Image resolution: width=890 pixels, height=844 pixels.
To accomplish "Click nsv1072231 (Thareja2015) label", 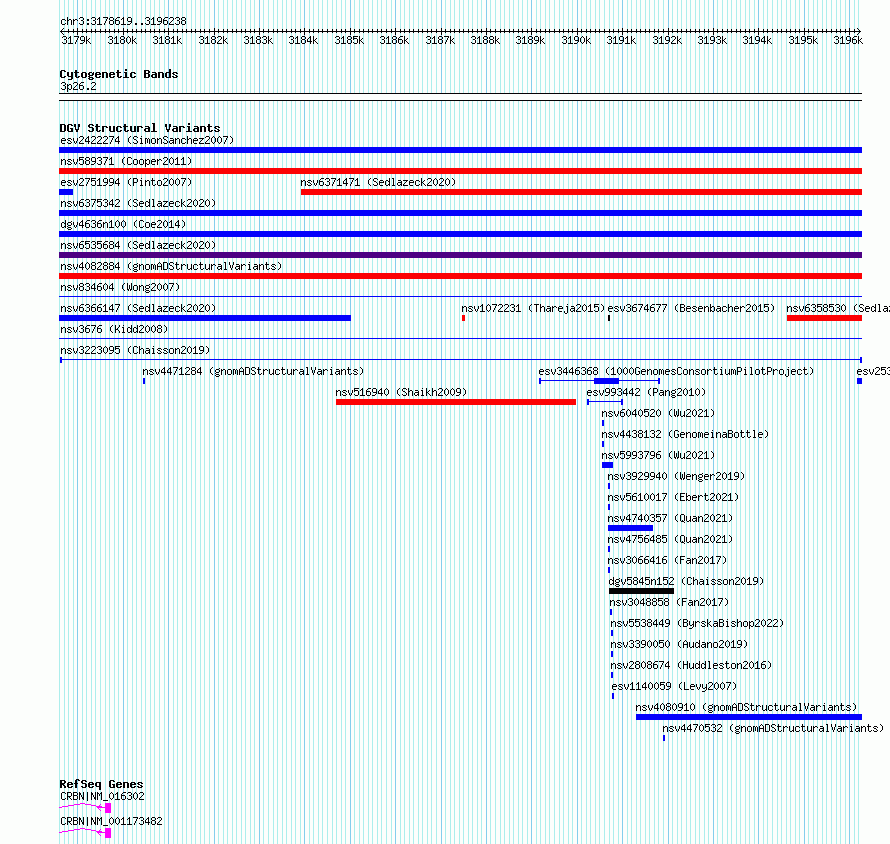I will pyautogui.click(x=532, y=308).
